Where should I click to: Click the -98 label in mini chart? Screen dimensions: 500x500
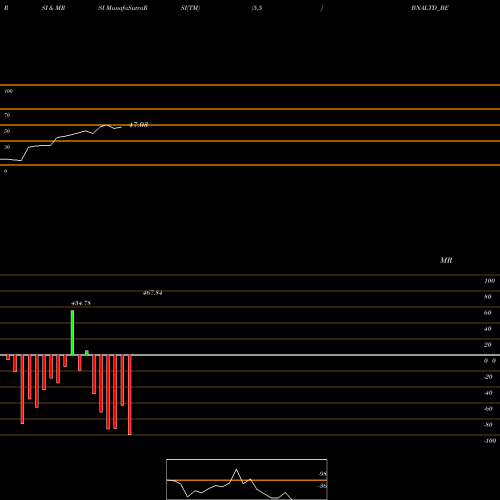point(322,474)
